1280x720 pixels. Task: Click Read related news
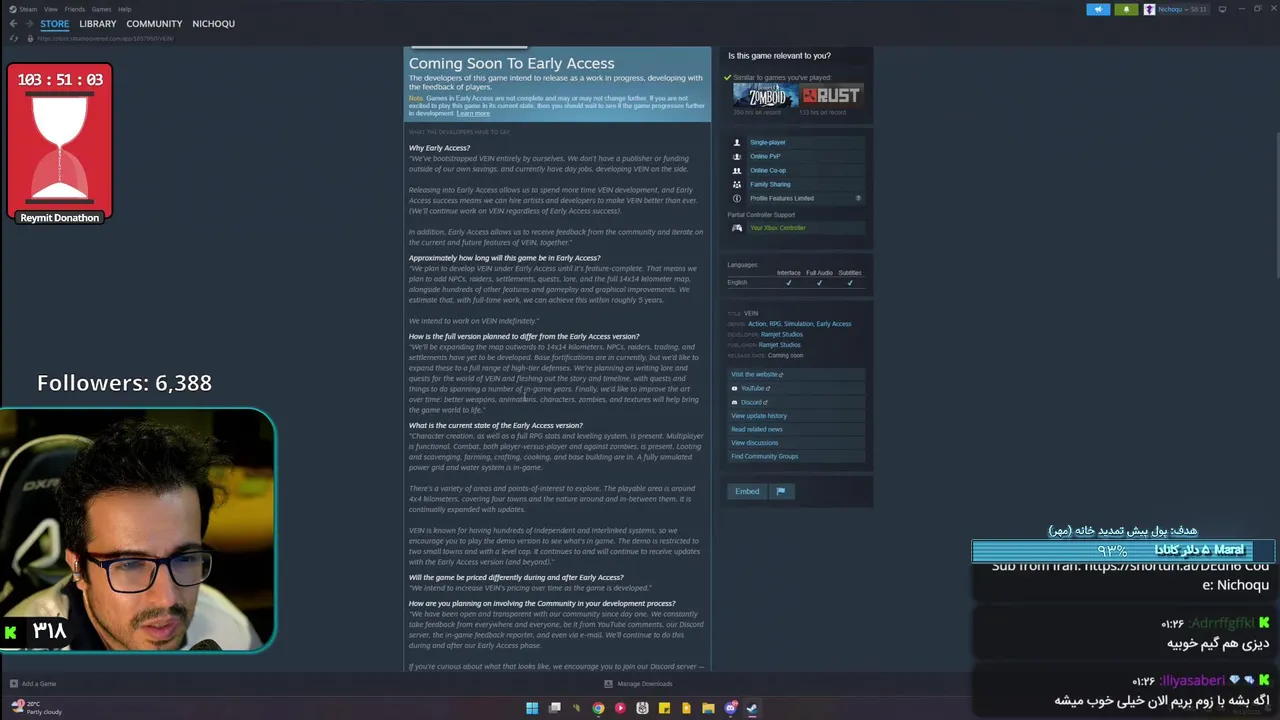click(797, 429)
